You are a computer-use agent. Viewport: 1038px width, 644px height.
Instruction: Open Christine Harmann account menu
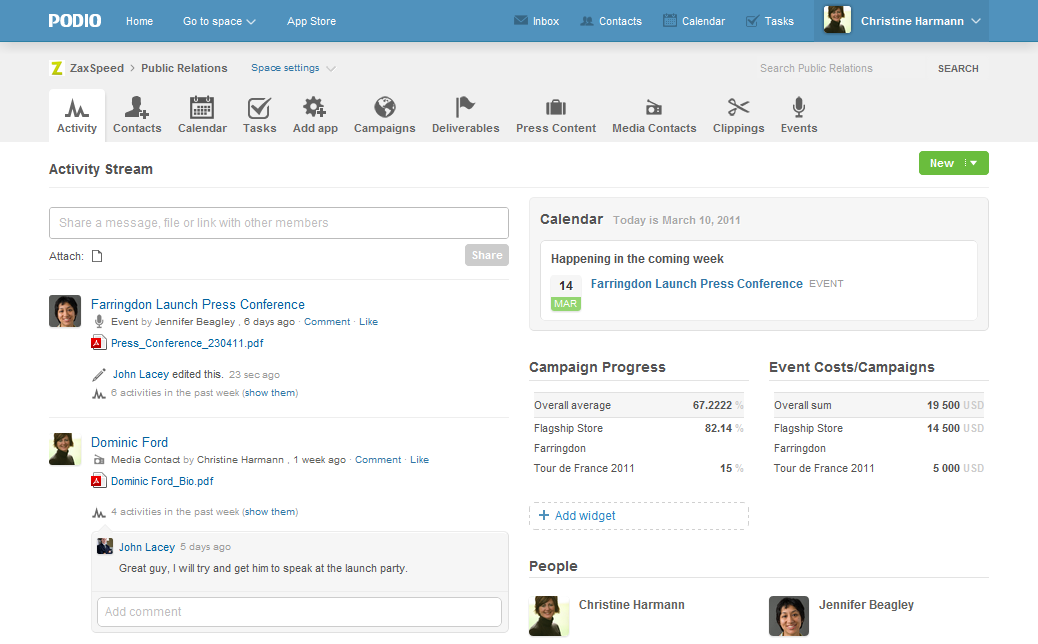tap(902, 21)
